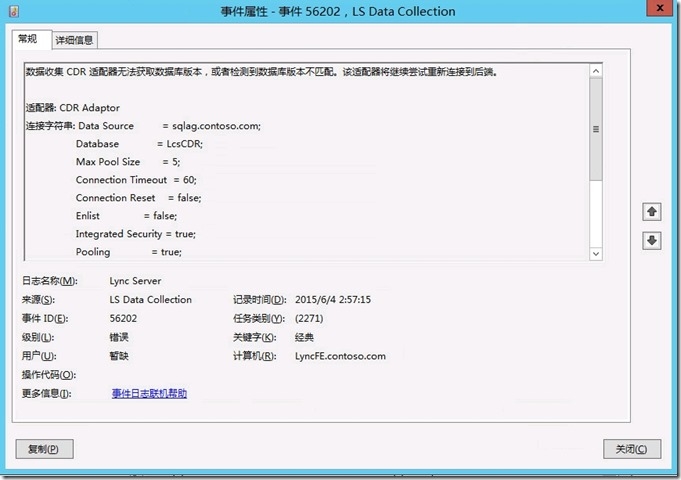Click the keyword value 经典
This screenshot has height=480, width=681.
(304, 338)
